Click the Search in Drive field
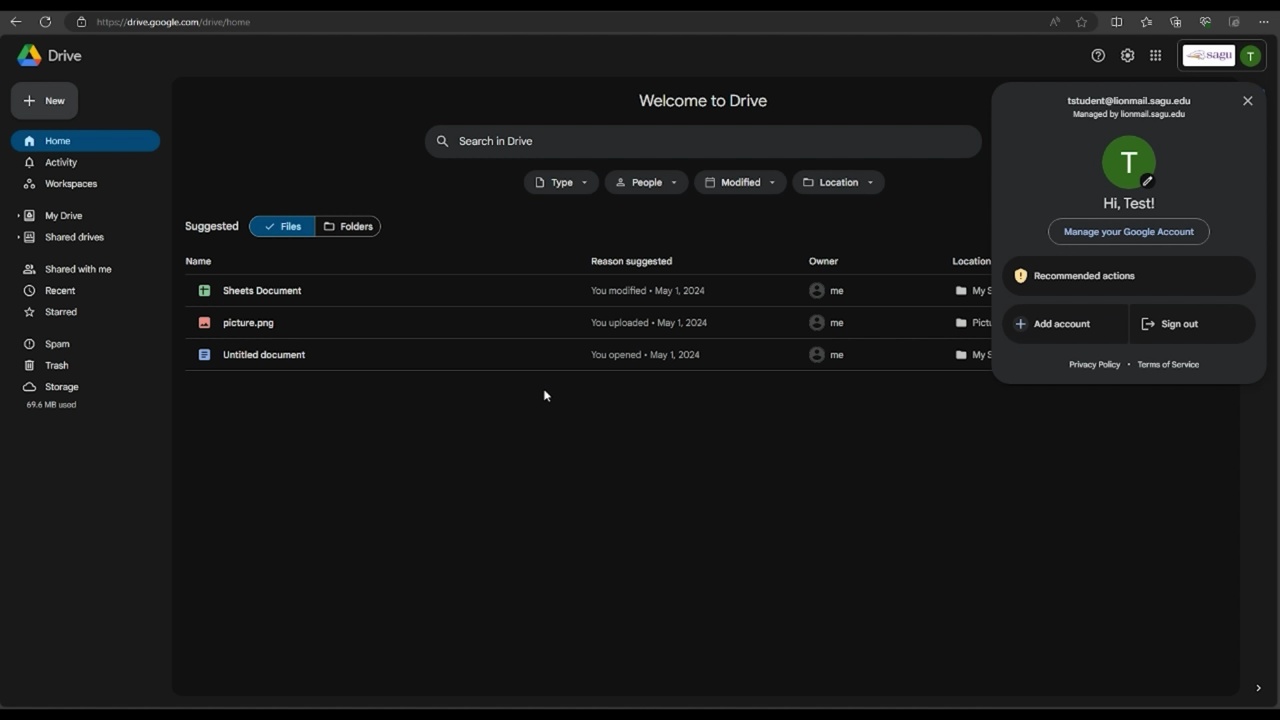The width and height of the screenshot is (1280, 720). pos(703,141)
